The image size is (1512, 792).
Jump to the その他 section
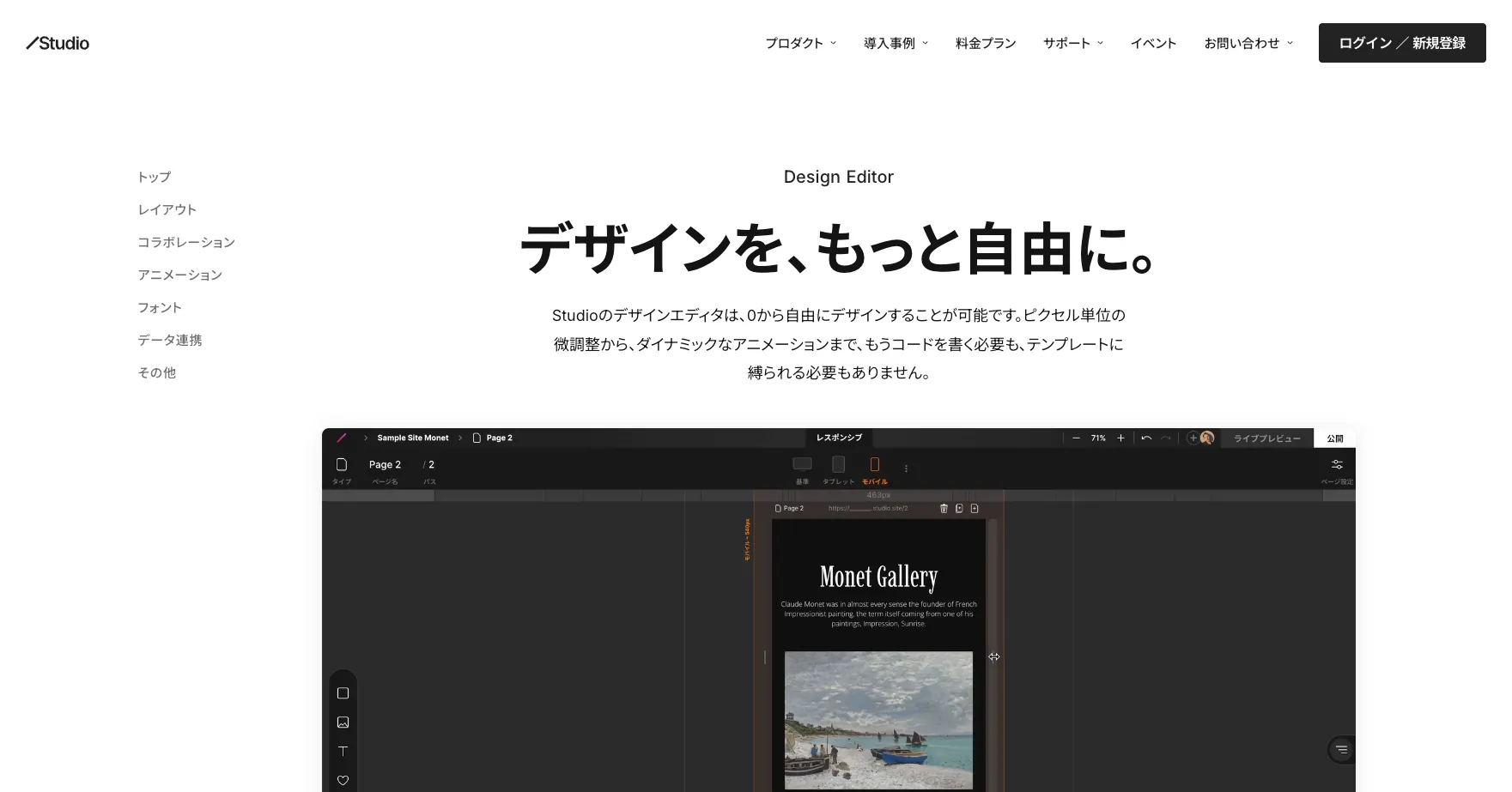[x=157, y=372]
